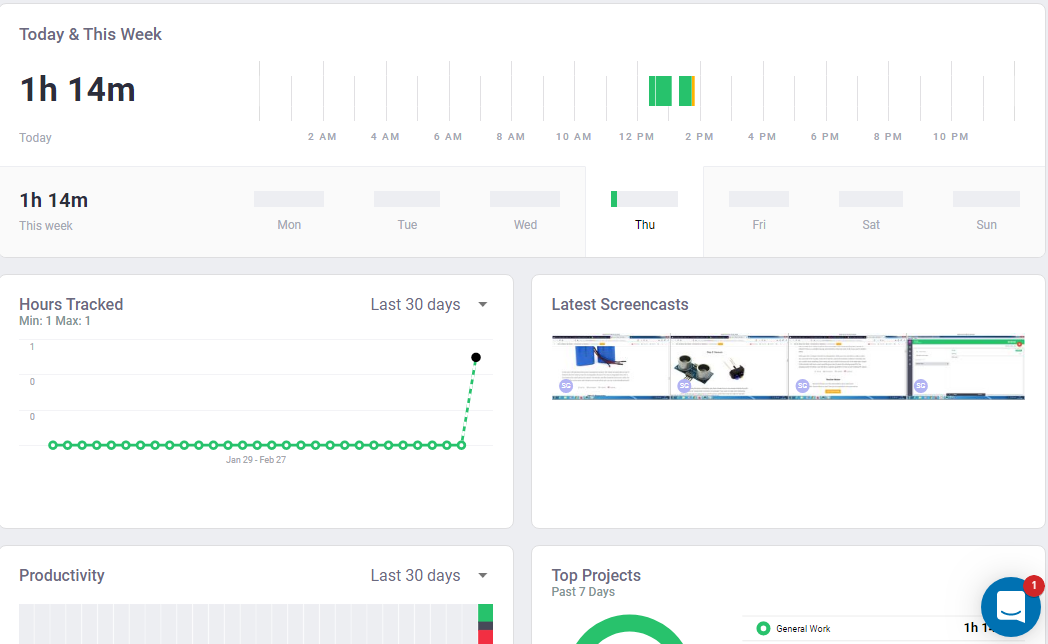Click the second green tracked block before 2 PM
This screenshot has height=644, width=1048.
pos(685,91)
